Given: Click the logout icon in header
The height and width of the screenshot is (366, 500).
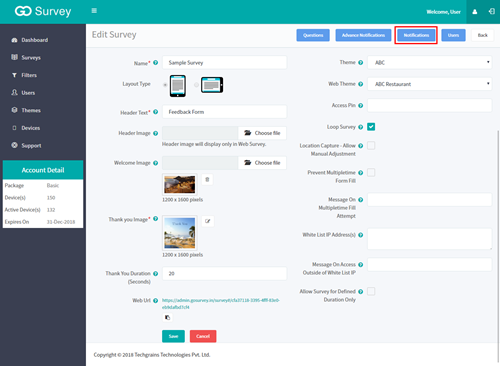Looking at the screenshot, I should click(491, 11).
